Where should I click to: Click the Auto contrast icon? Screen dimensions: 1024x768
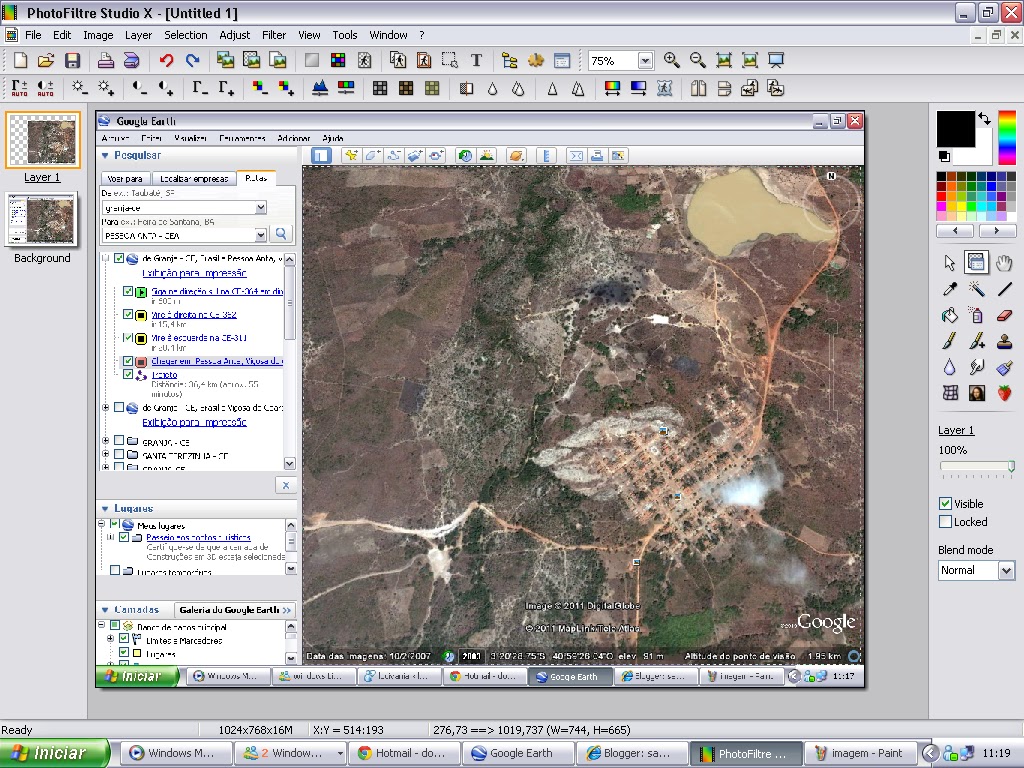[45, 88]
